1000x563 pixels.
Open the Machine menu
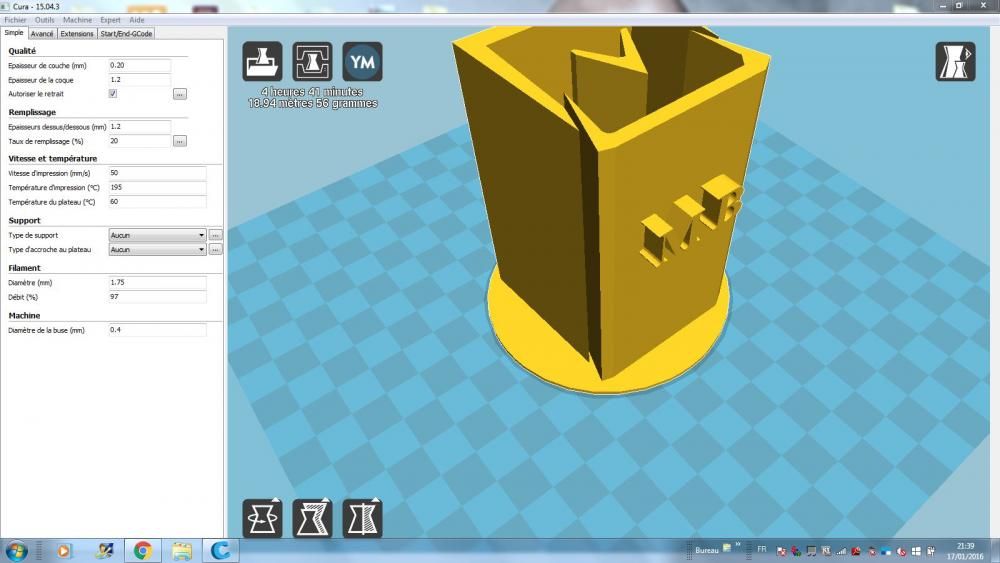[77, 20]
